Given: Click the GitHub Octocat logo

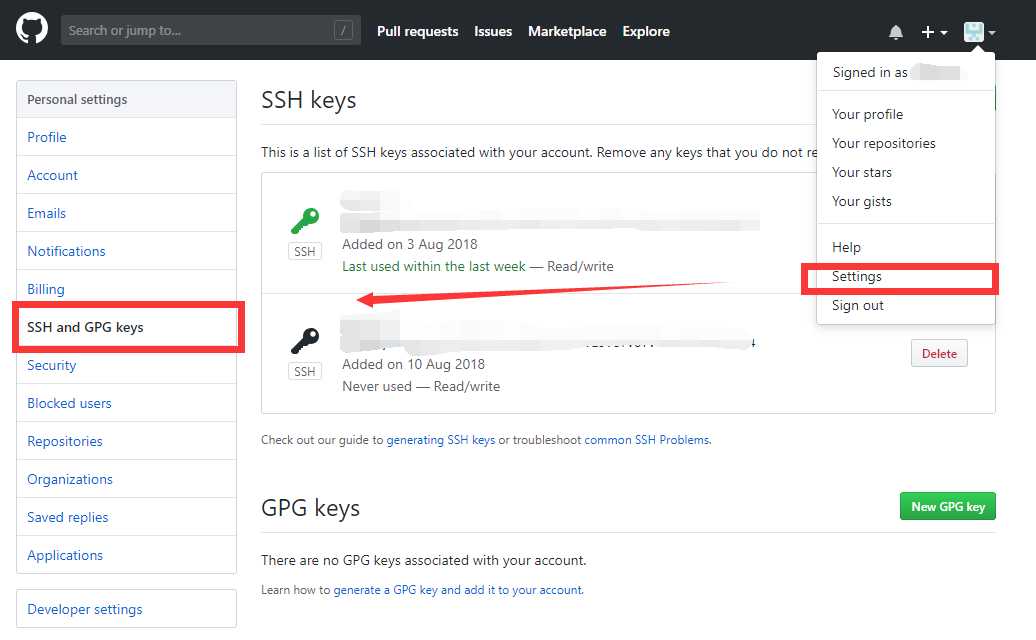Looking at the screenshot, I should tap(32, 30).
